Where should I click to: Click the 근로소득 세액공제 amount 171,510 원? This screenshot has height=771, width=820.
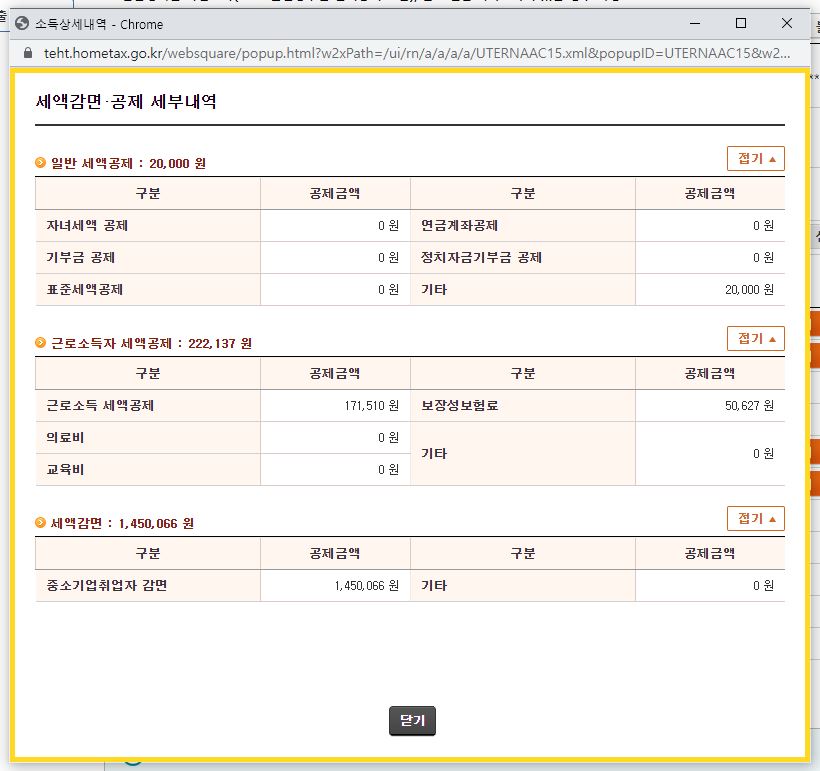click(x=370, y=406)
